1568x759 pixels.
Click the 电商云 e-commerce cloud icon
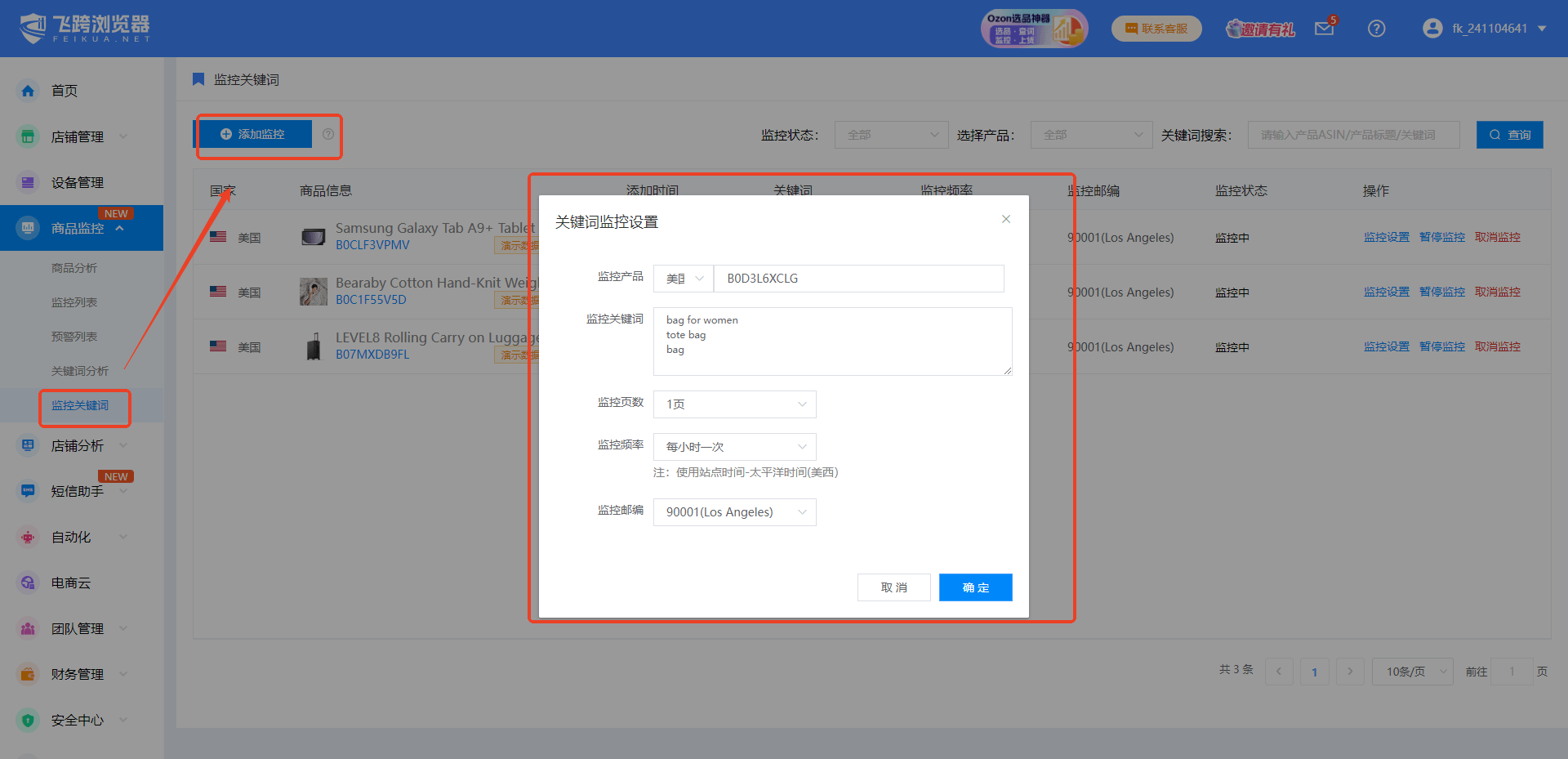[27, 583]
